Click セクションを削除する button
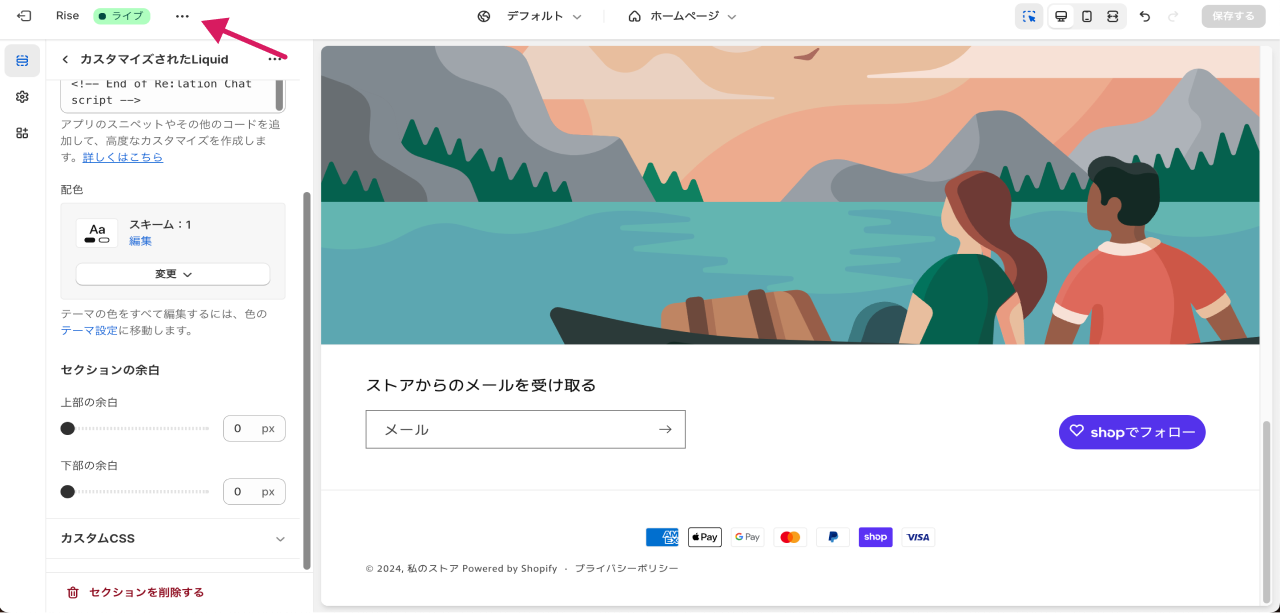This screenshot has height=613, width=1280. pyautogui.click(x=136, y=592)
